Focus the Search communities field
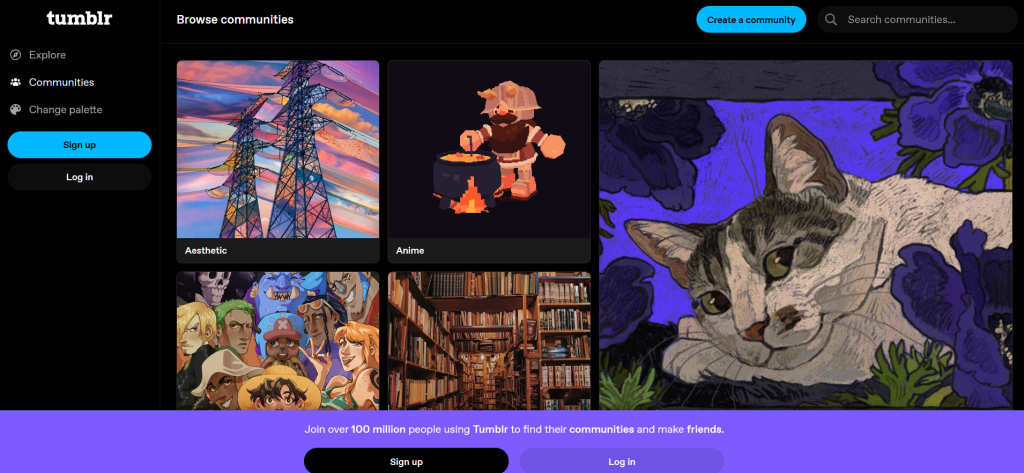1024x473 pixels. pos(920,20)
